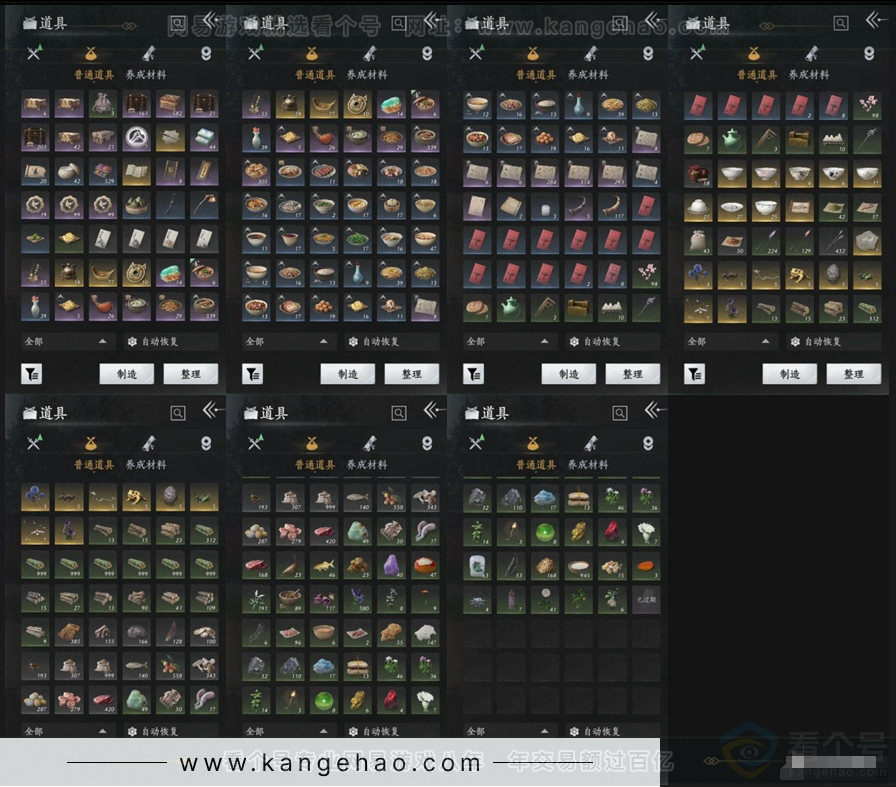
Task: Toggle 自动恢复 in the porcelain-bowls panel
Action: point(835,341)
